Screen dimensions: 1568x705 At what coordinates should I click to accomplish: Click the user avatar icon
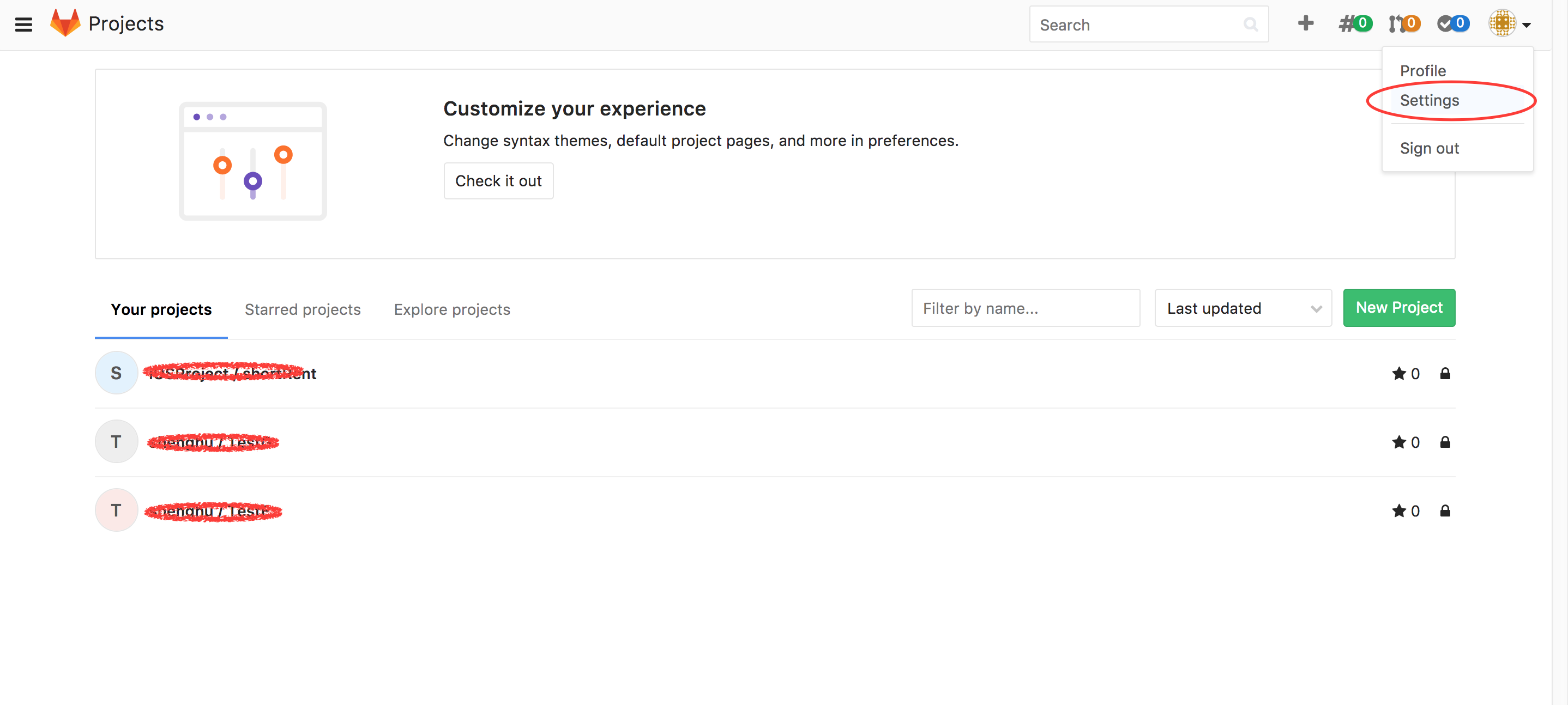1501,24
